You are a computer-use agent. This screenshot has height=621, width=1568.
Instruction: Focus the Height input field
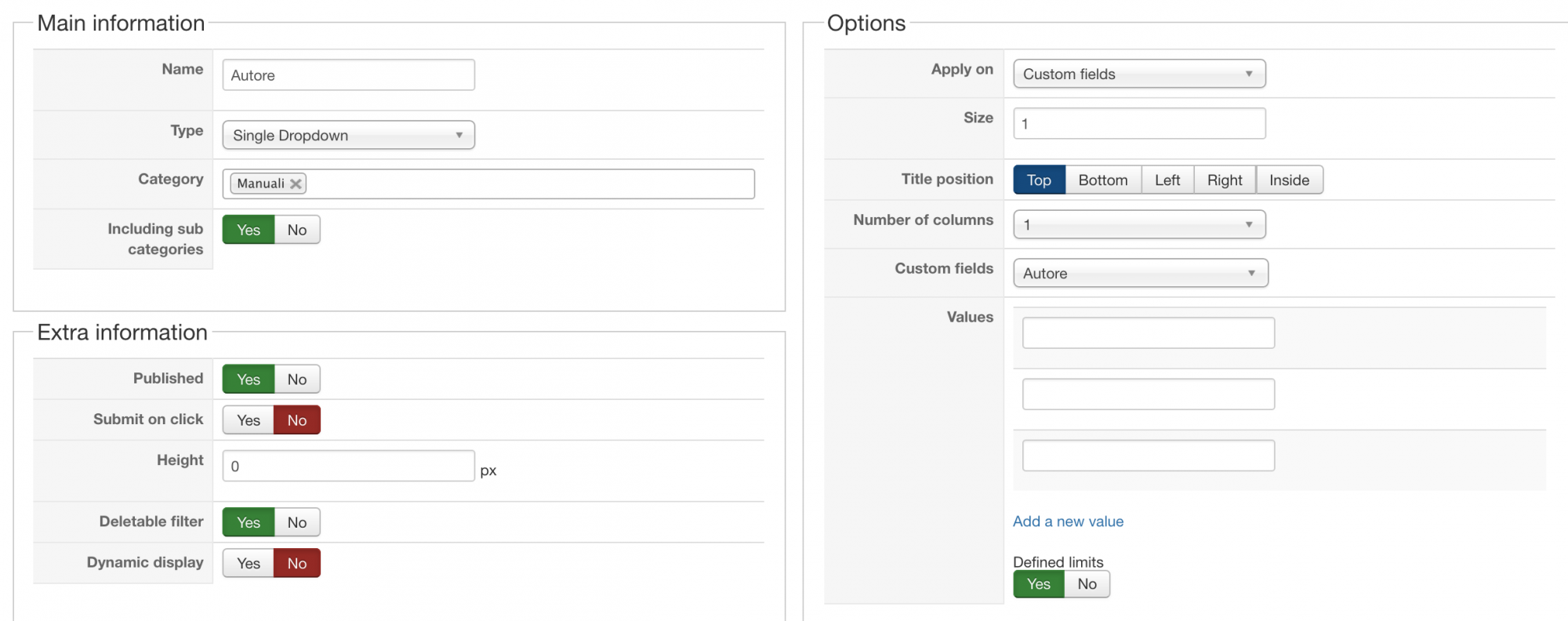tap(348, 466)
